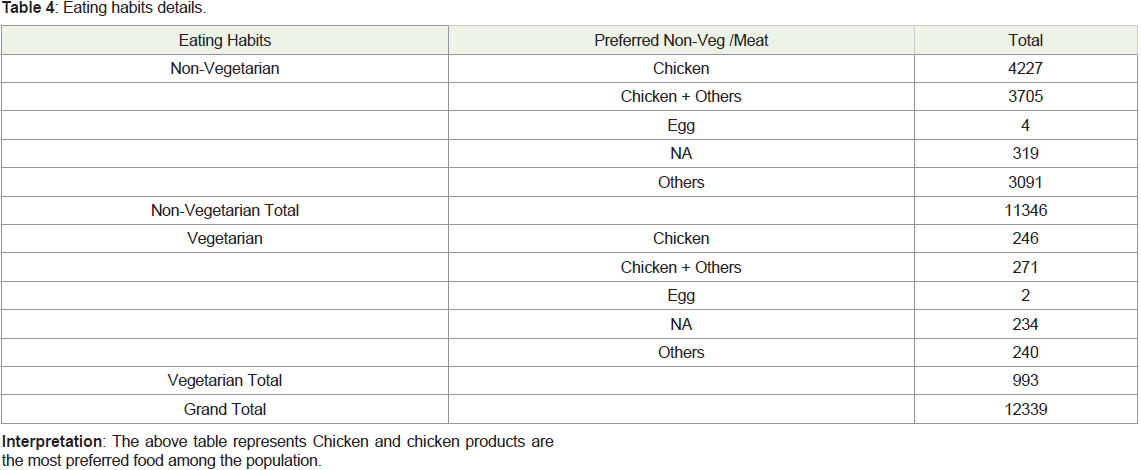Select the grand total value 12339
This screenshot has width=1141, height=470.
click(x=1025, y=409)
